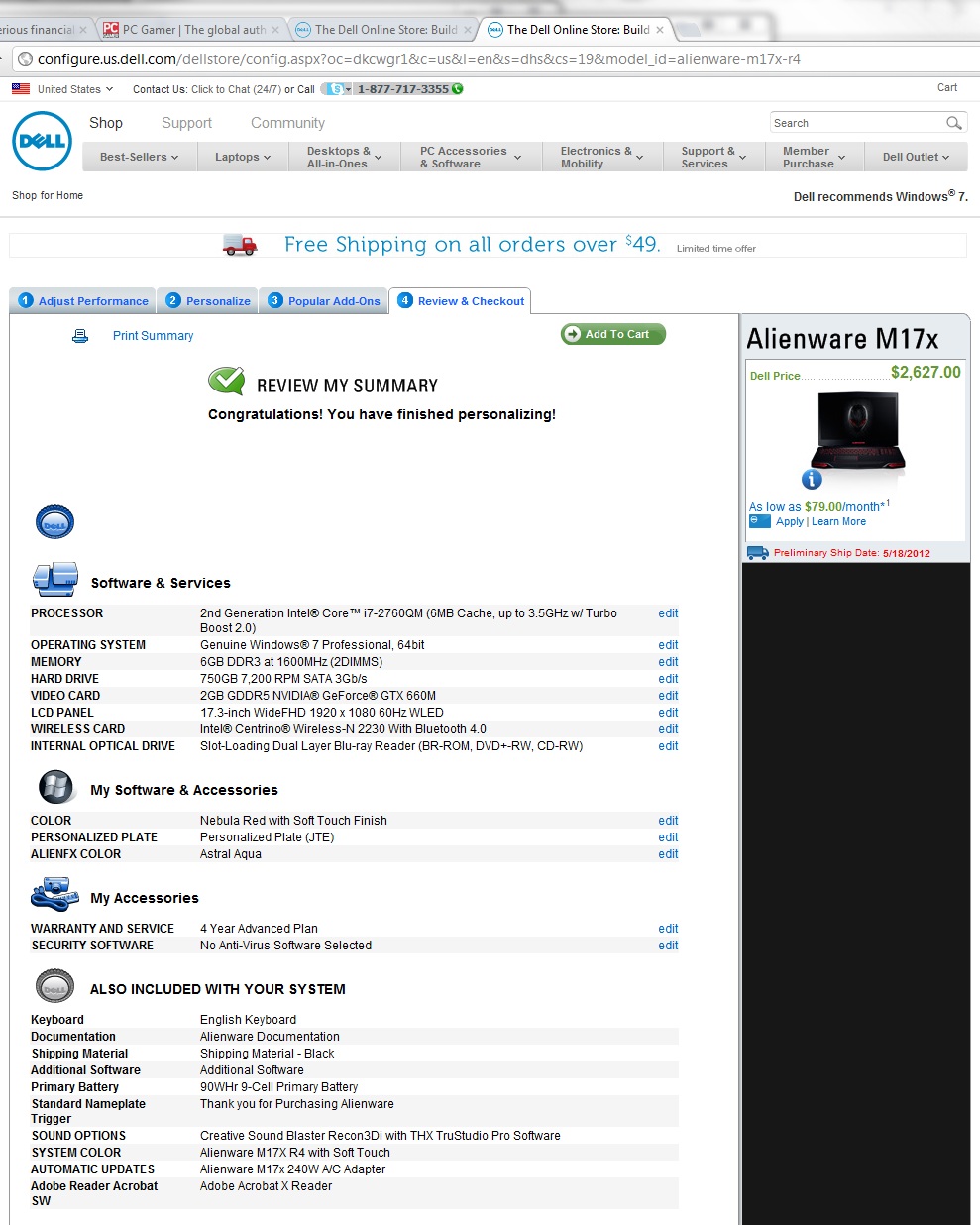Switch to Adjust Performance tab
980x1225 pixels.
pyautogui.click(x=82, y=301)
